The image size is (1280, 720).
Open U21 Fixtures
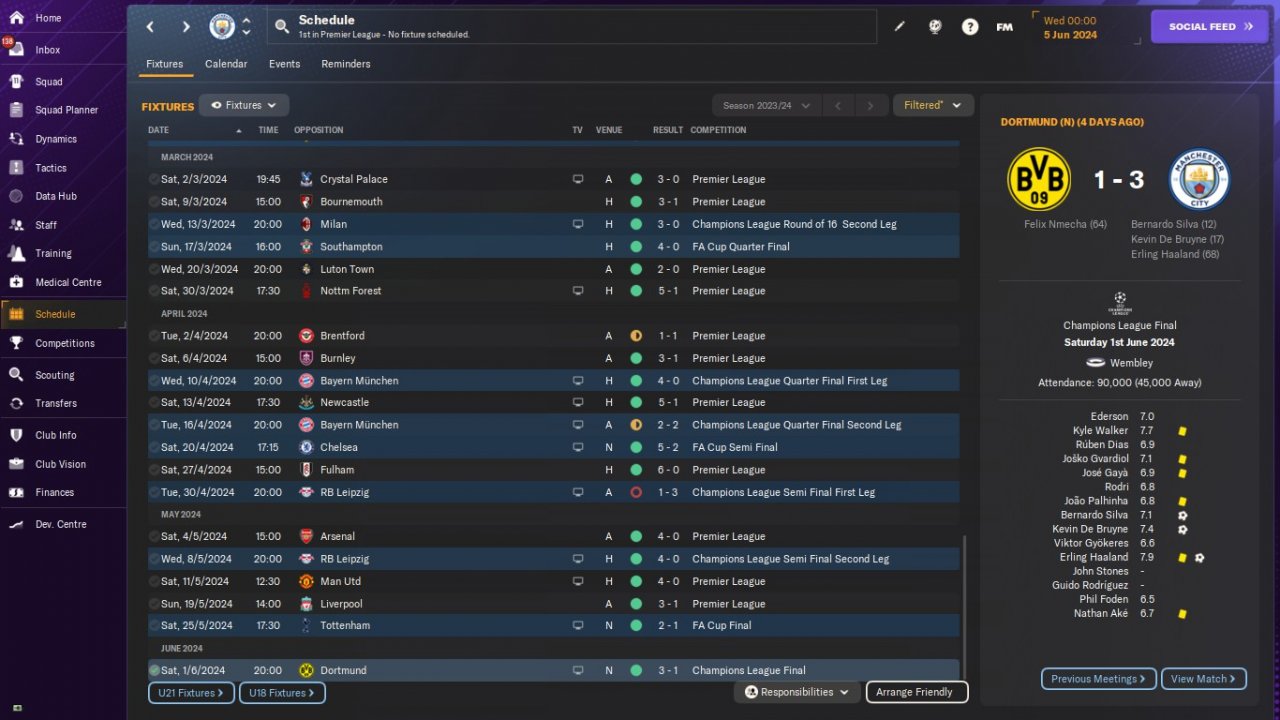click(192, 693)
